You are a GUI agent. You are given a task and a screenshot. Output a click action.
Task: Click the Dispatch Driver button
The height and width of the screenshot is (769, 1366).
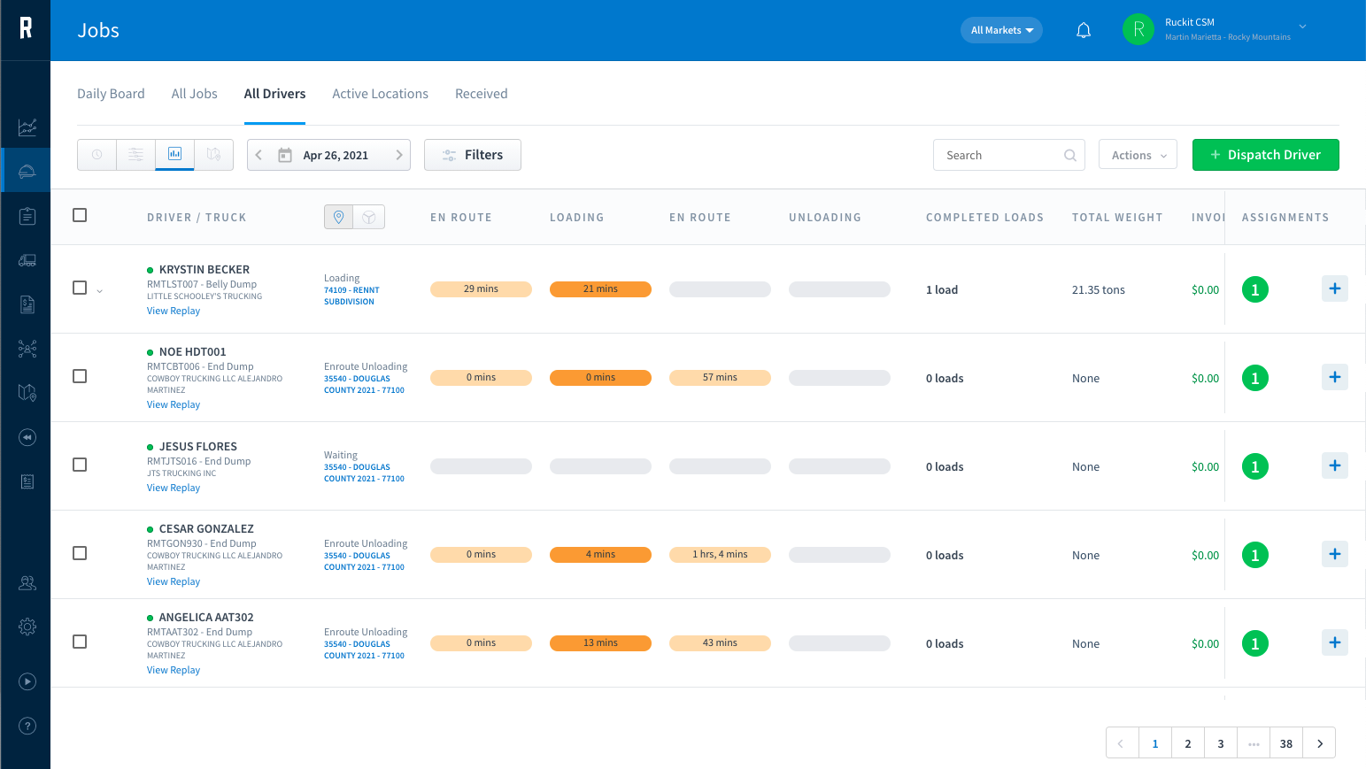(x=1265, y=155)
